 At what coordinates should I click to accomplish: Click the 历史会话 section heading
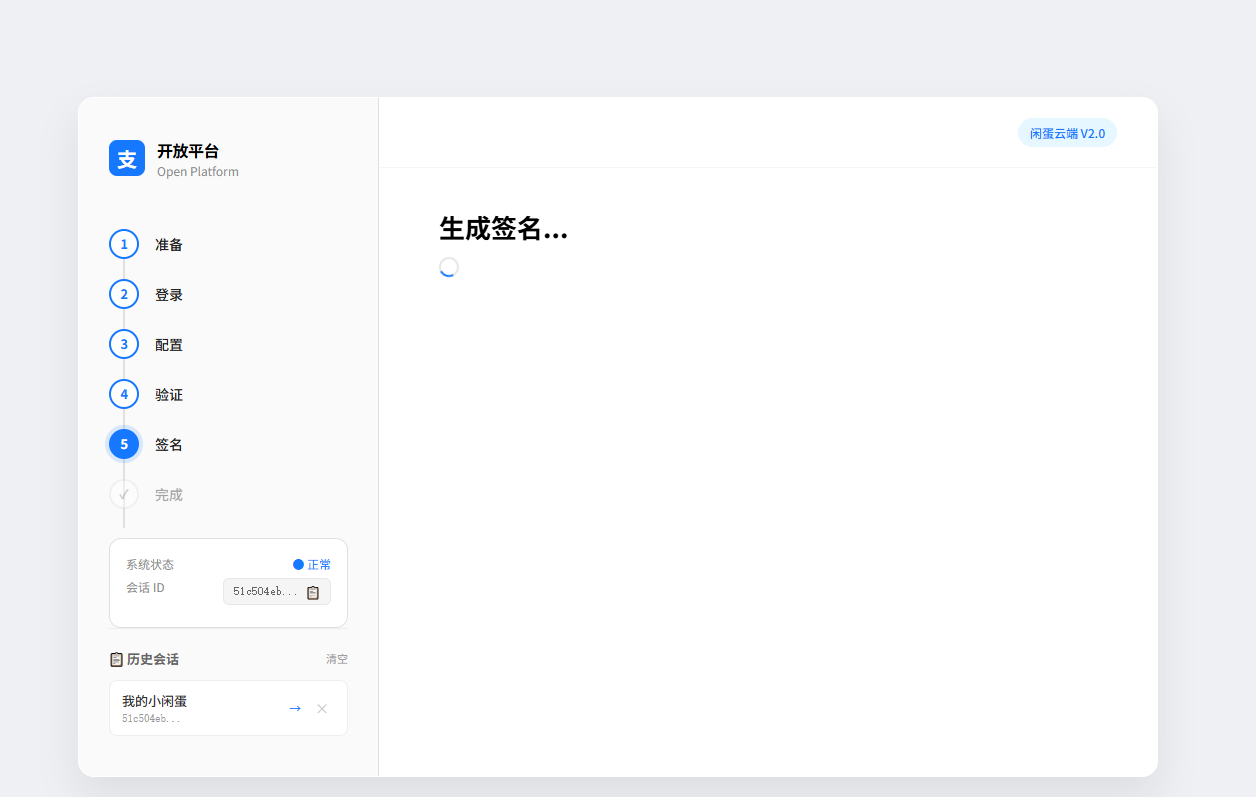click(153, 659)
